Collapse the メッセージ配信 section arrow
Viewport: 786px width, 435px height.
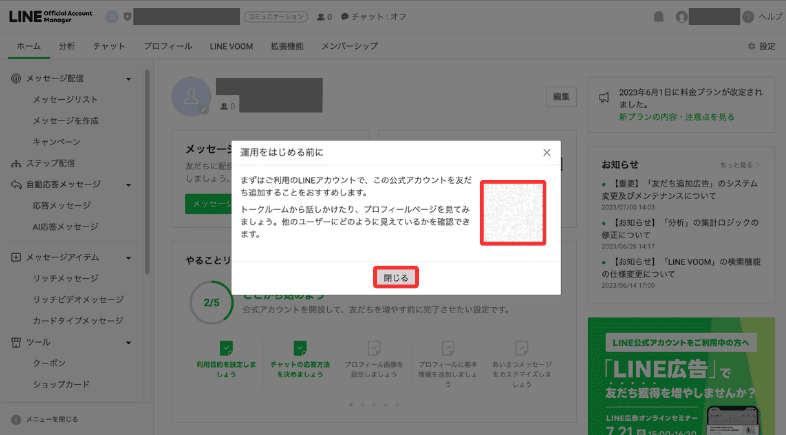(128, 79)
